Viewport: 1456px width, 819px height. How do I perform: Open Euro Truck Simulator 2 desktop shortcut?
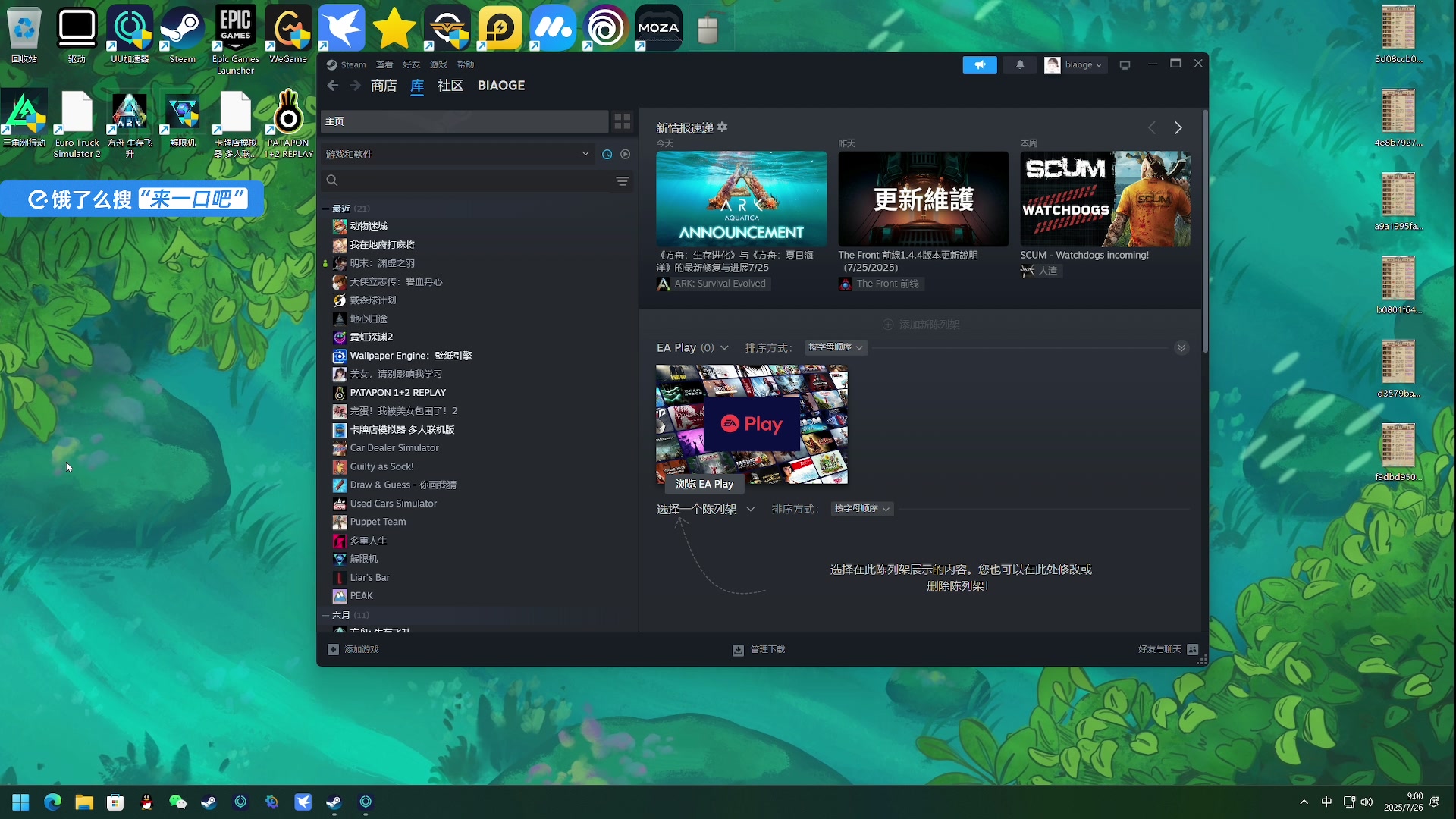pos(77,124)
